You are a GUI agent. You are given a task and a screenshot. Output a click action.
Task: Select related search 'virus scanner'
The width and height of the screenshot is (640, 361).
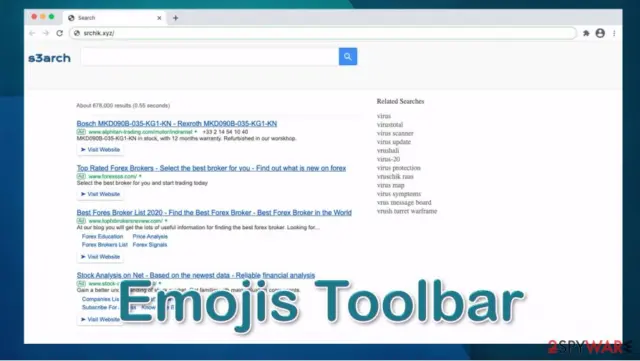[395, 133]
